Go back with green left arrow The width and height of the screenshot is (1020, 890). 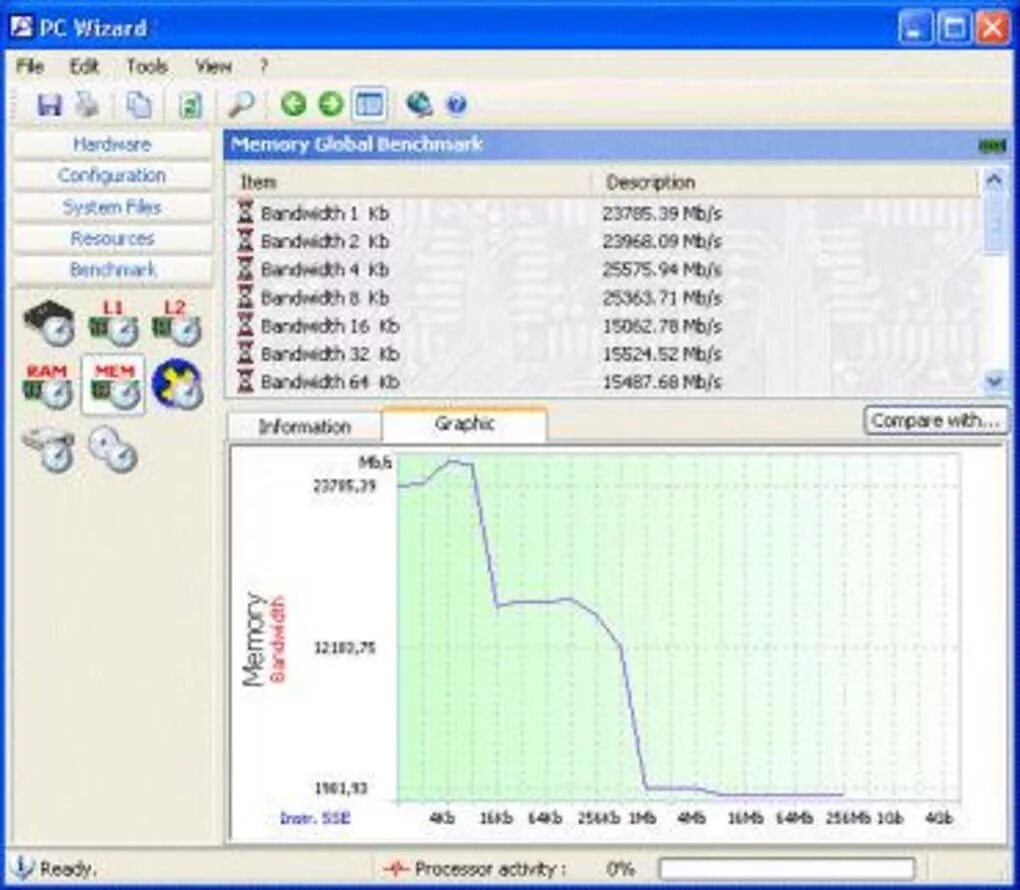pyautogui.click(x=293, y=103)
